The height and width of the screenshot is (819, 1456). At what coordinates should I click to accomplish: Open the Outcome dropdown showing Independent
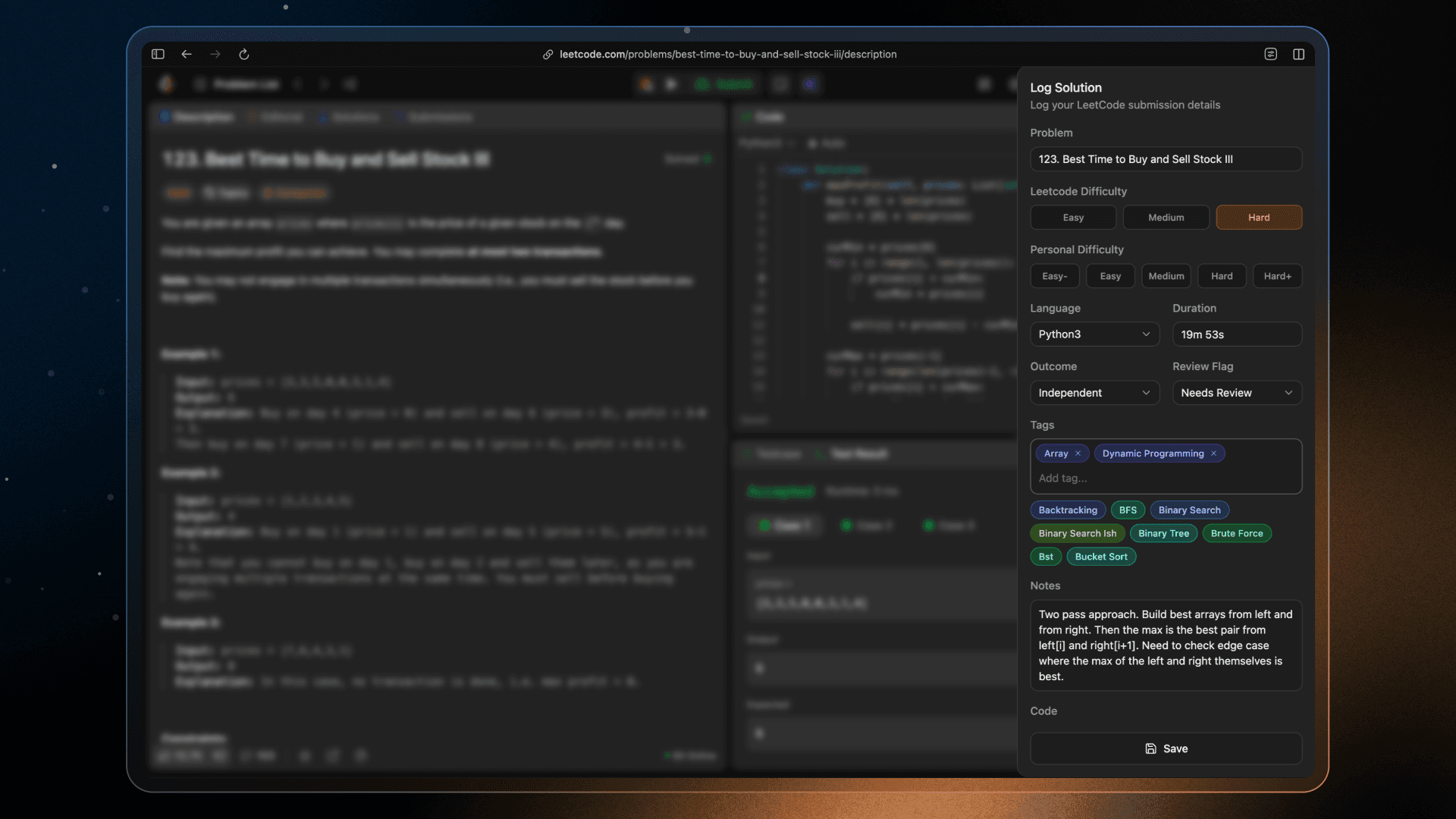click(1094, 393)
